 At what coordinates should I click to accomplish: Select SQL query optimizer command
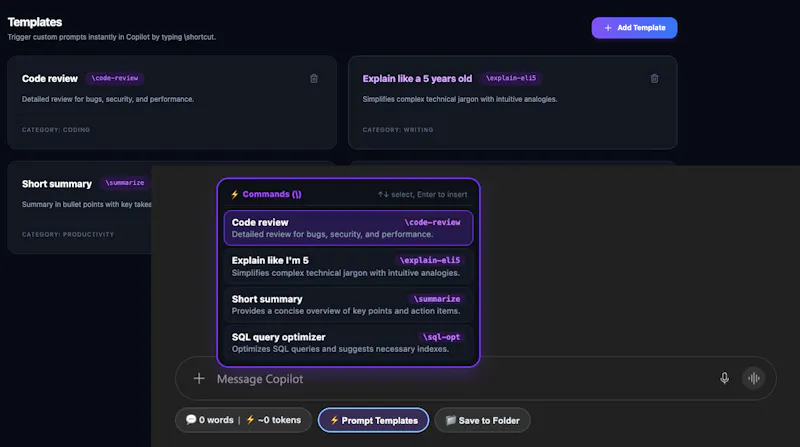[x=348, y=342]
